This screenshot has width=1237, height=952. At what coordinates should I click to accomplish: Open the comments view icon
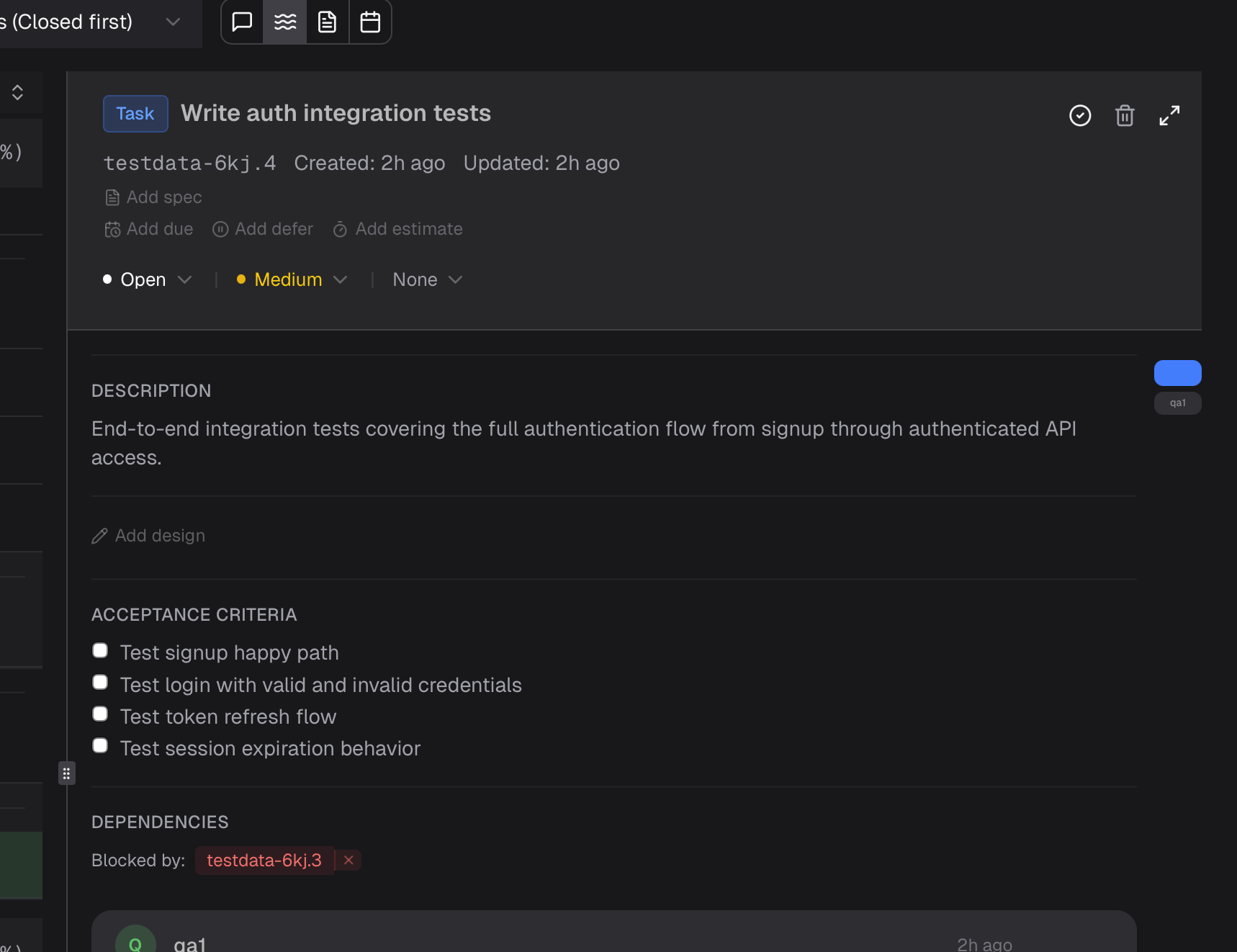(241, 22)
